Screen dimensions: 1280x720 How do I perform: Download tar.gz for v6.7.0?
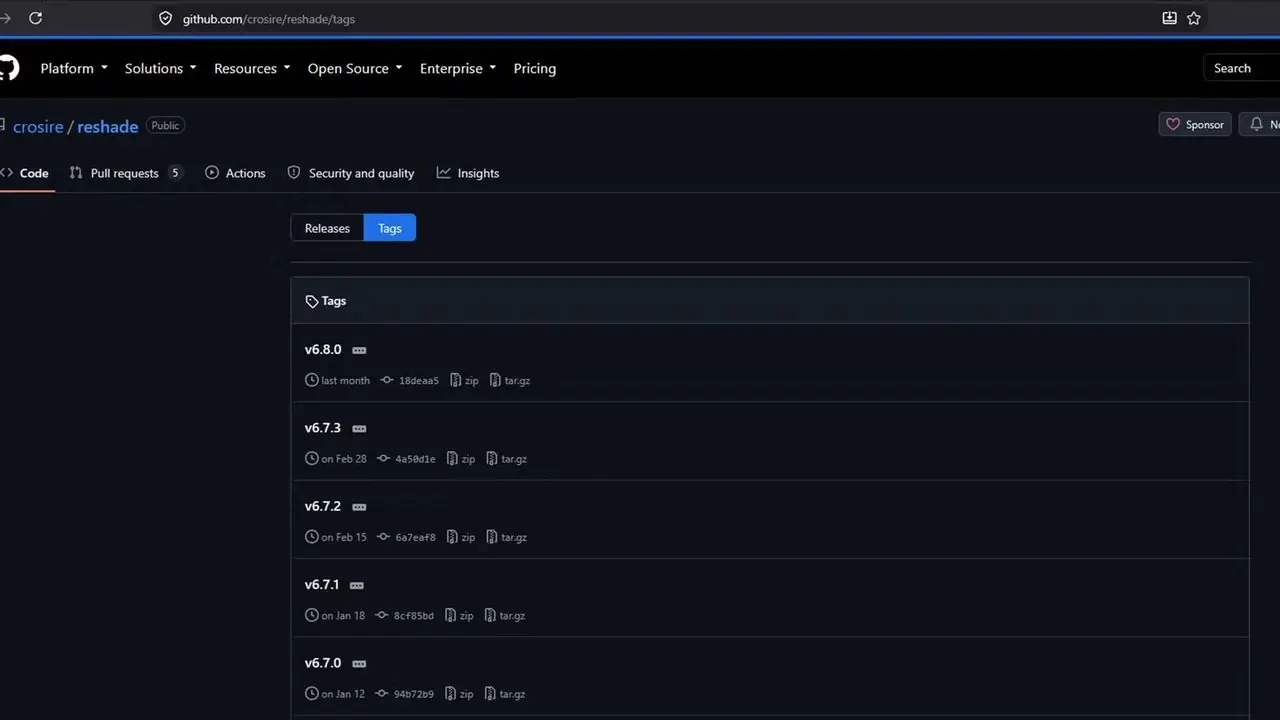[x=504, y=694]
